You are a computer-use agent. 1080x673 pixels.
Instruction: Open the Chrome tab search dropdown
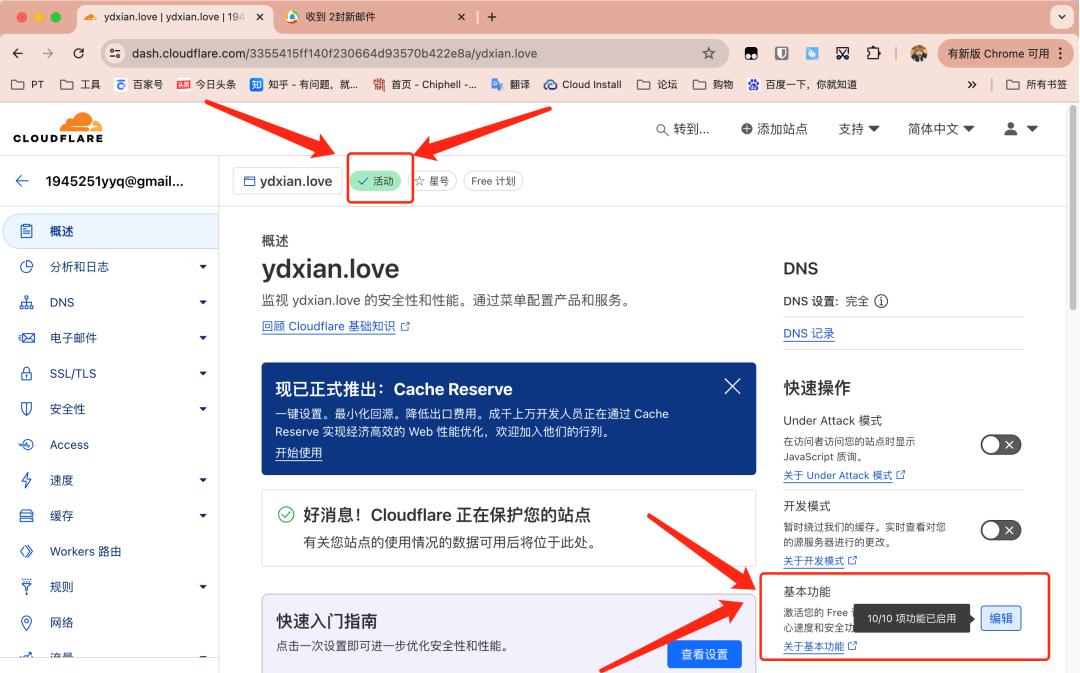click(1061, 17)
